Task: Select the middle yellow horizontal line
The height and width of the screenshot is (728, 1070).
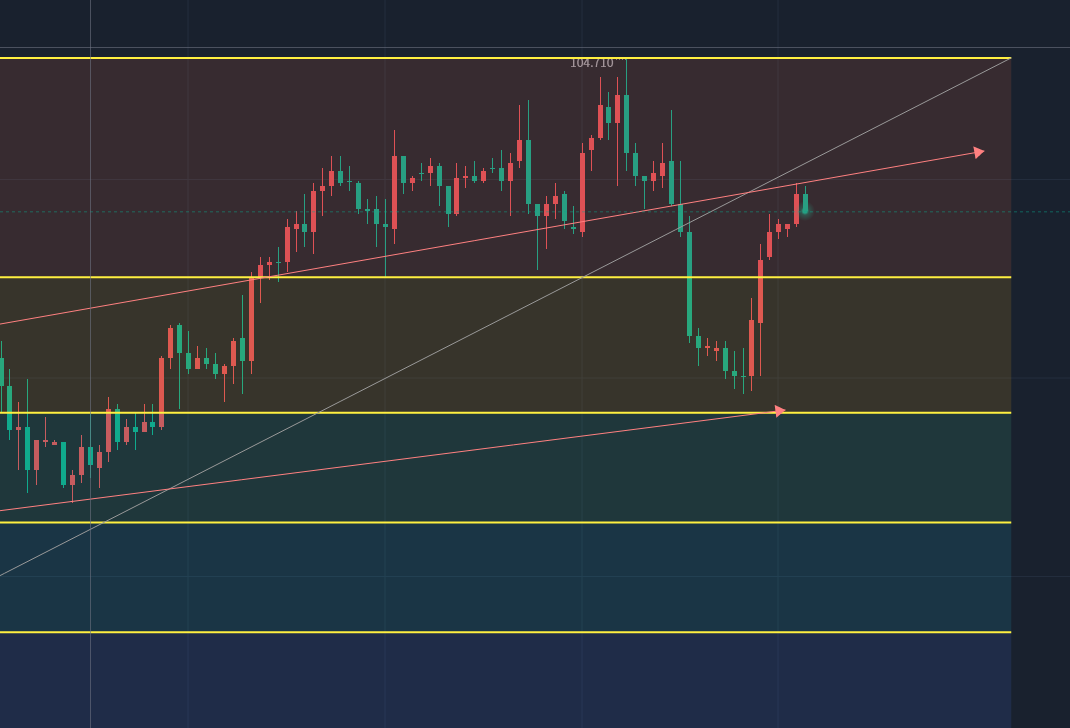Action: click(x=500, y=412)
